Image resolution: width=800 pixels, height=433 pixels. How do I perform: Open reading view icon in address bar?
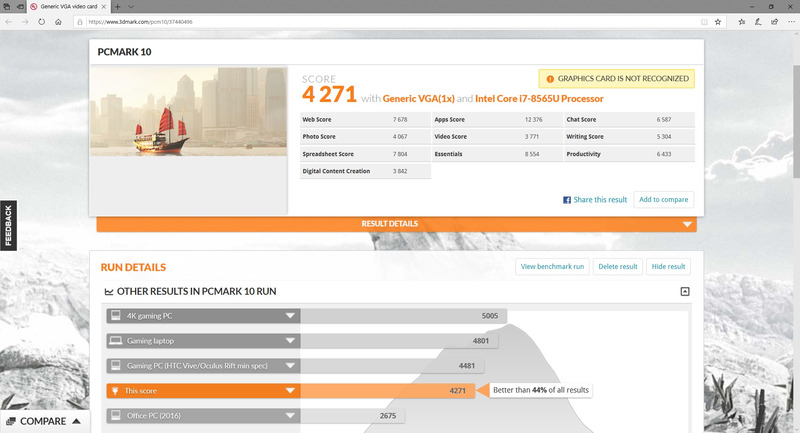pos(704,22)
